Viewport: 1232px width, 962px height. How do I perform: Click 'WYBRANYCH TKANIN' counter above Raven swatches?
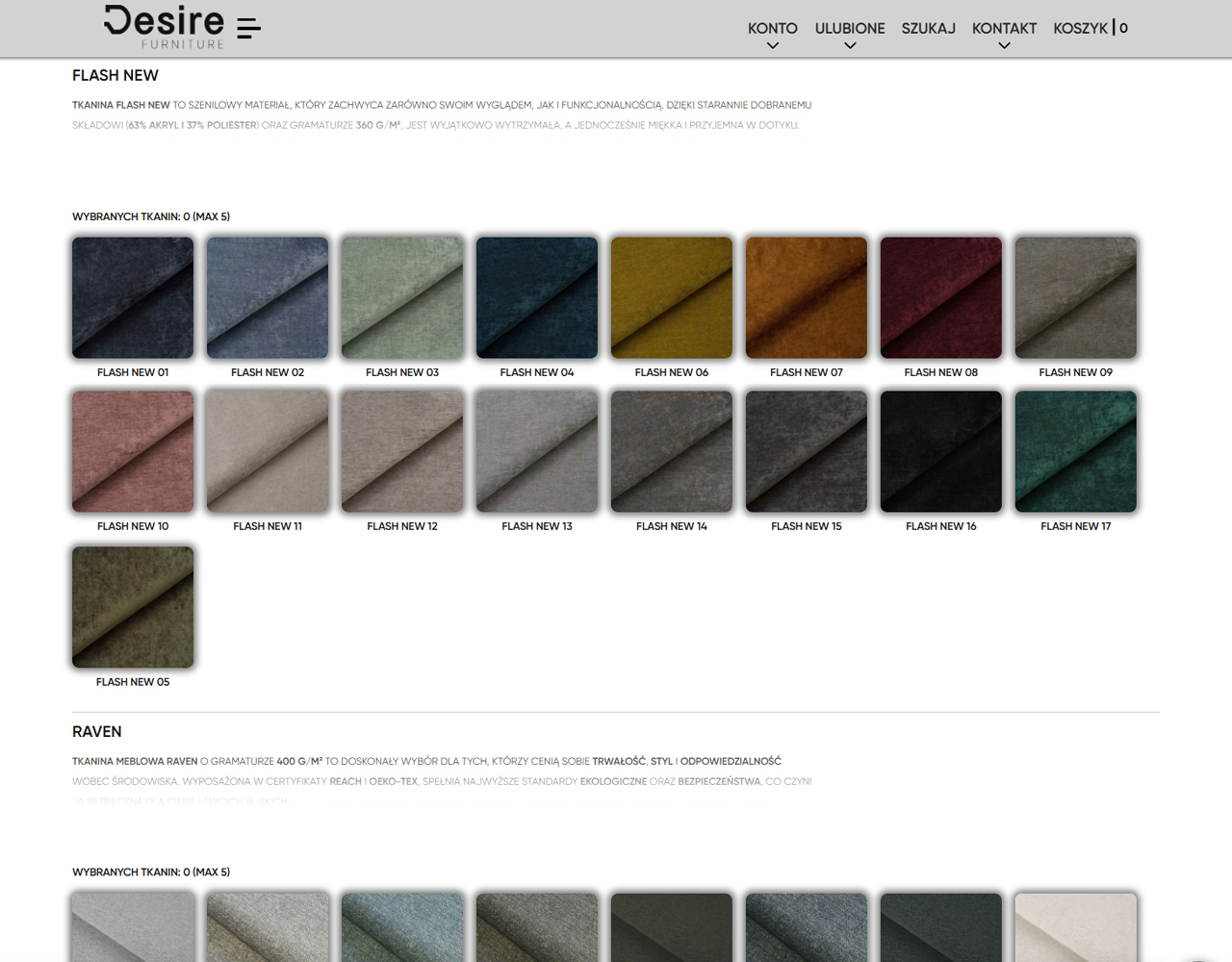tap(151, 872)
